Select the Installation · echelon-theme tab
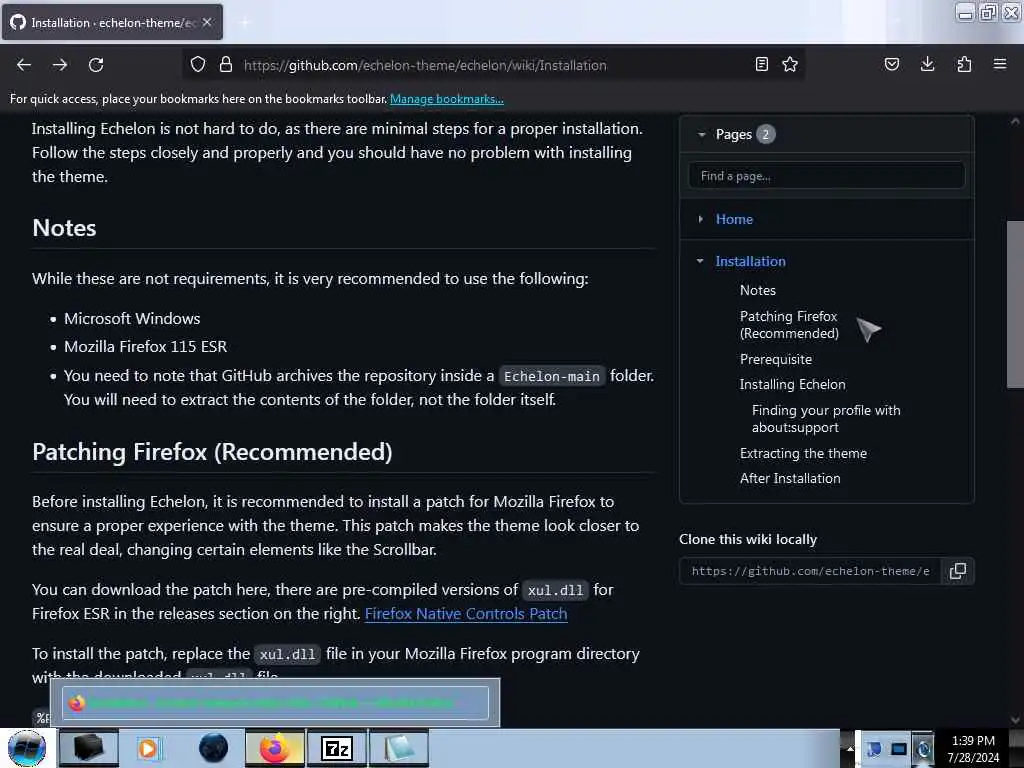The width and height of the screenshot is (1024, 768). (112, 22)
